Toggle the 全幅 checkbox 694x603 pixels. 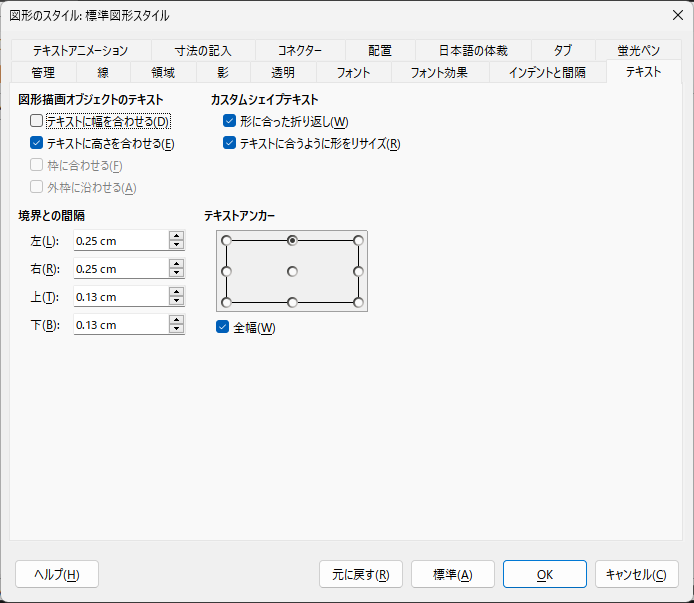coord(223,327)
